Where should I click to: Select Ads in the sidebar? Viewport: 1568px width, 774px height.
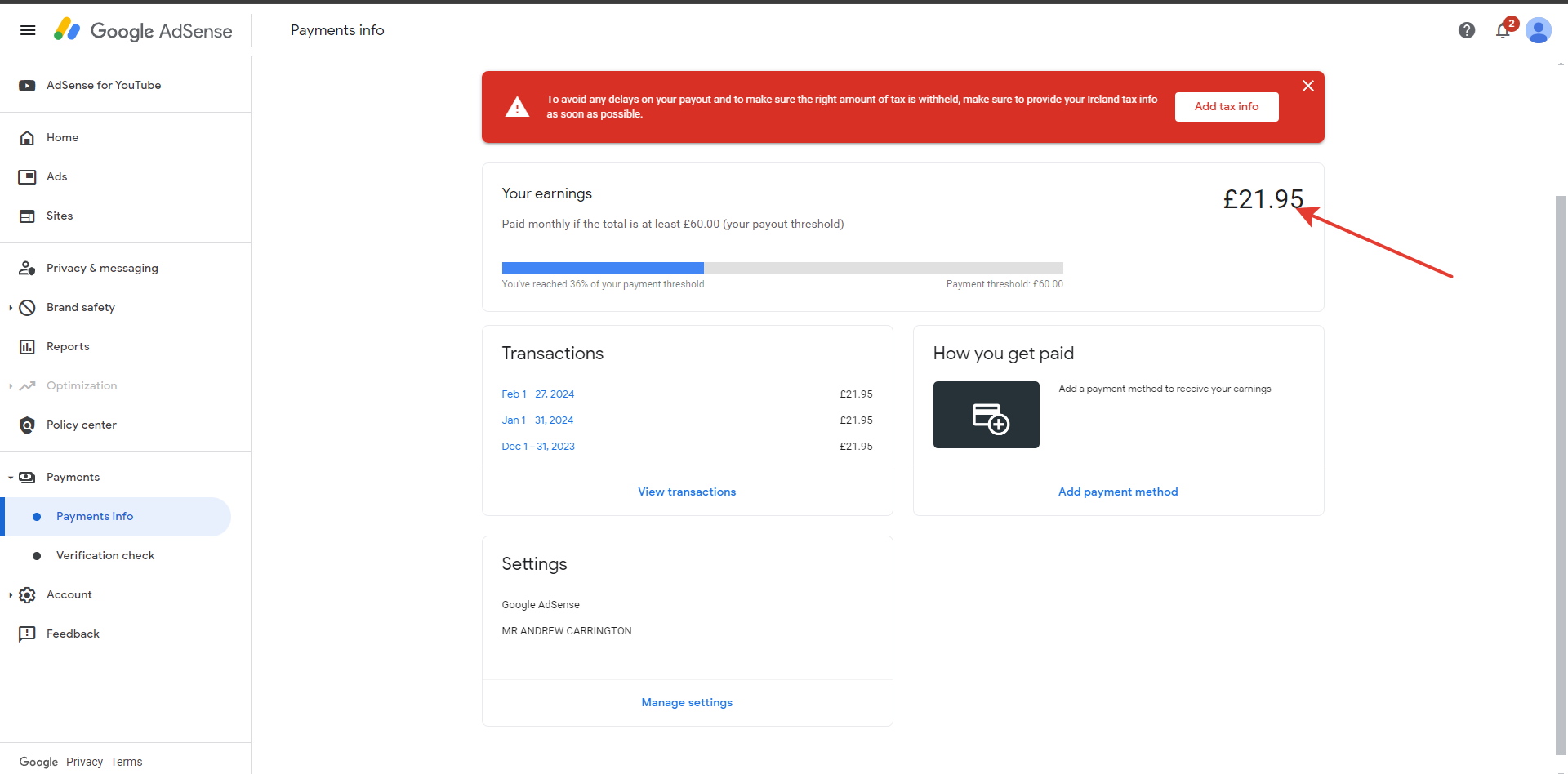tap(57, 177)
